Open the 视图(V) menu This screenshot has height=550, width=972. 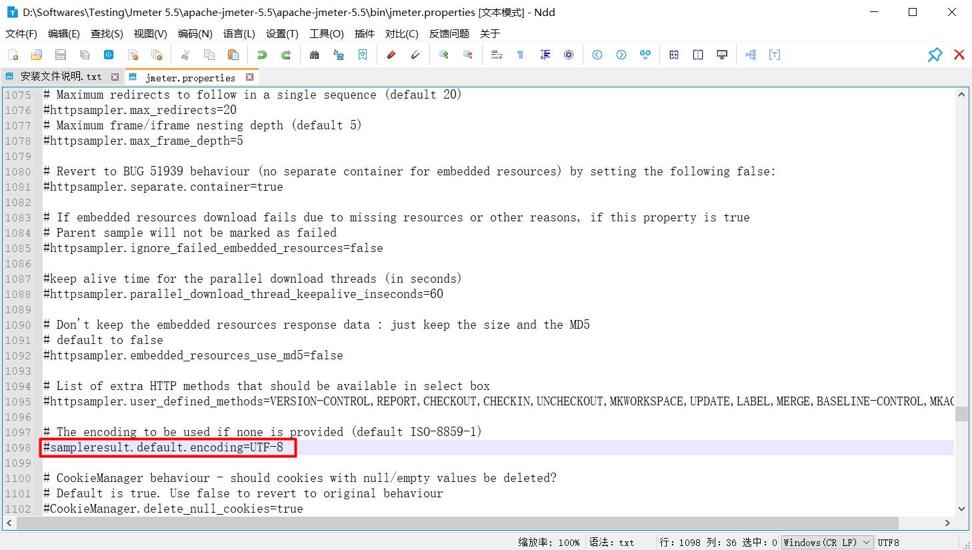pyautogui.click(x=151, y=33)
